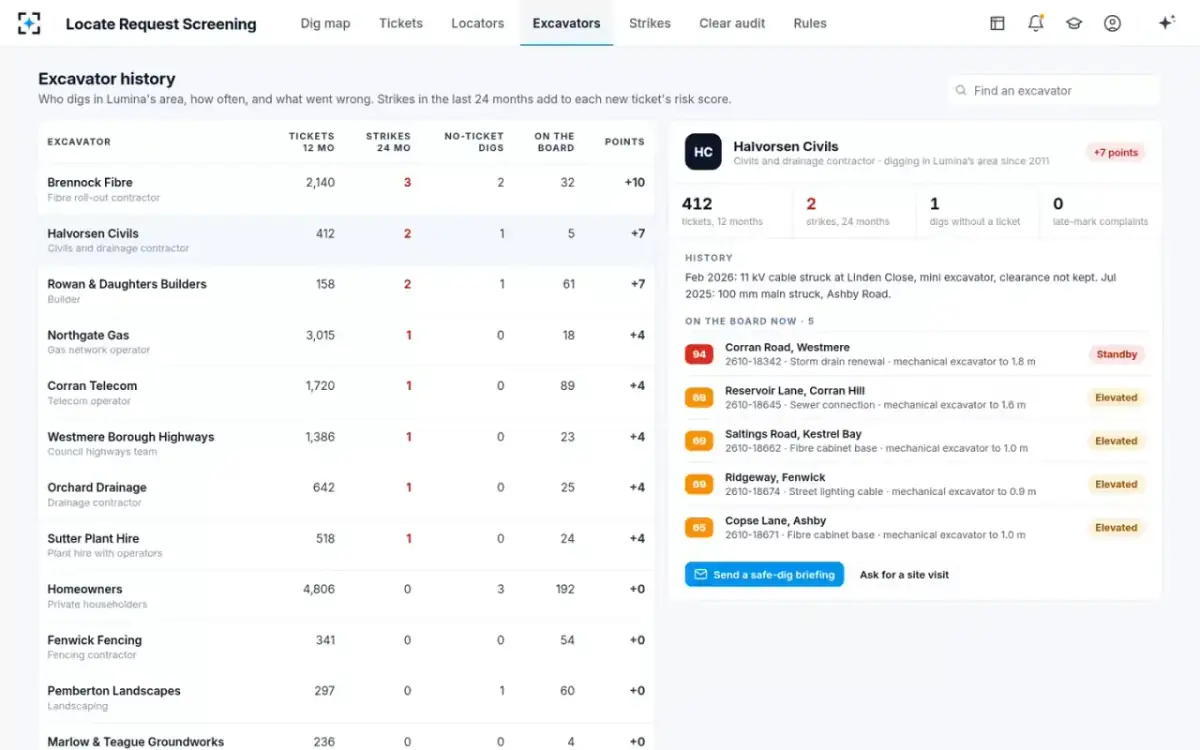Click Brennock Fibre's +10 points value
Screen dimensions: 1200x750
634,183
